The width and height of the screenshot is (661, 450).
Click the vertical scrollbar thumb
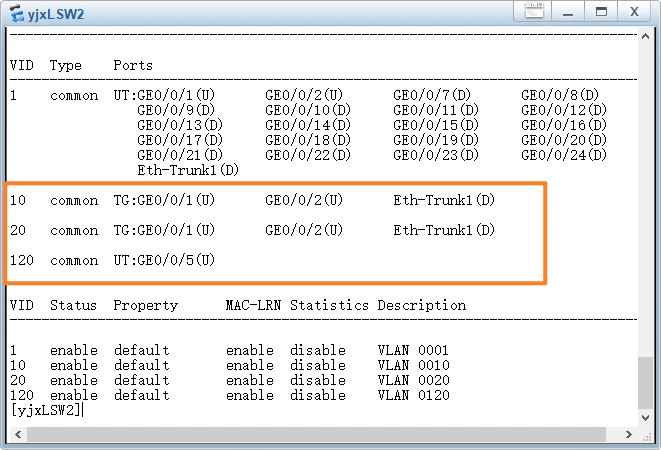[645, 383]
